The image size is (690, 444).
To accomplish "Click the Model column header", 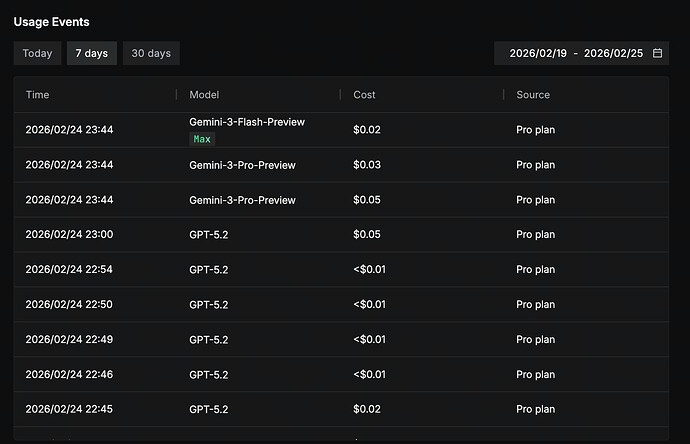I will coord(204,95).
